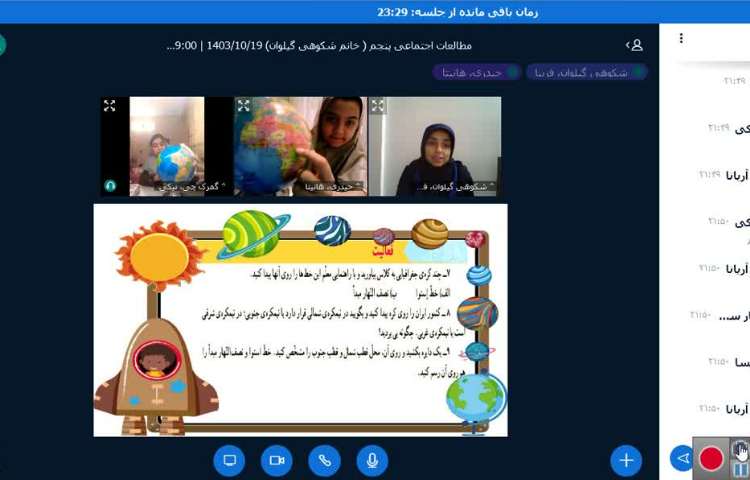This screenshot has width=750, height=480.
Task: Select the شکوهی گیلوان، فریبا speaker chip
Action: [587, 73]
